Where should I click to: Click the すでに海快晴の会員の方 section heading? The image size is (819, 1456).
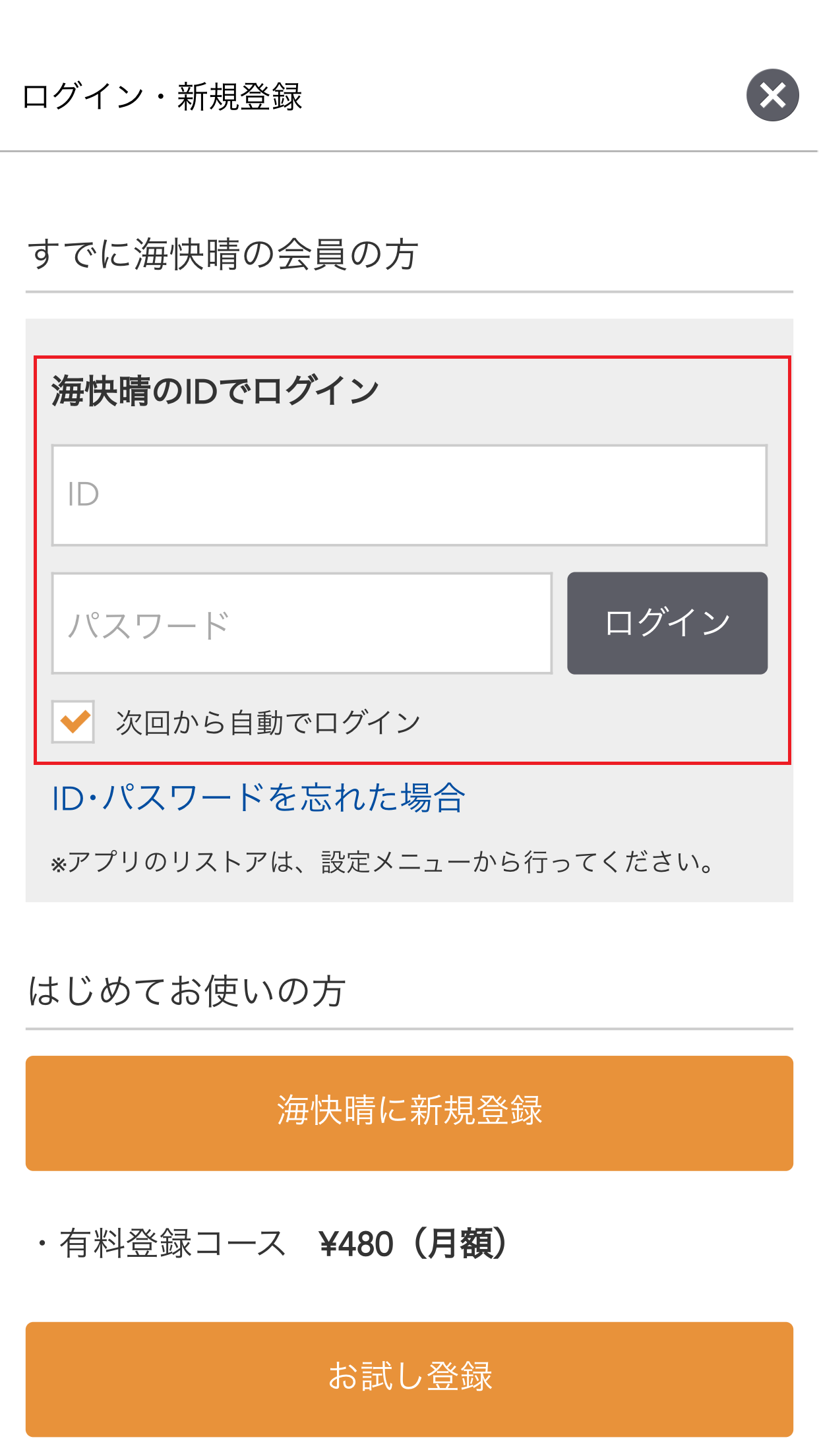click(223, 254)
